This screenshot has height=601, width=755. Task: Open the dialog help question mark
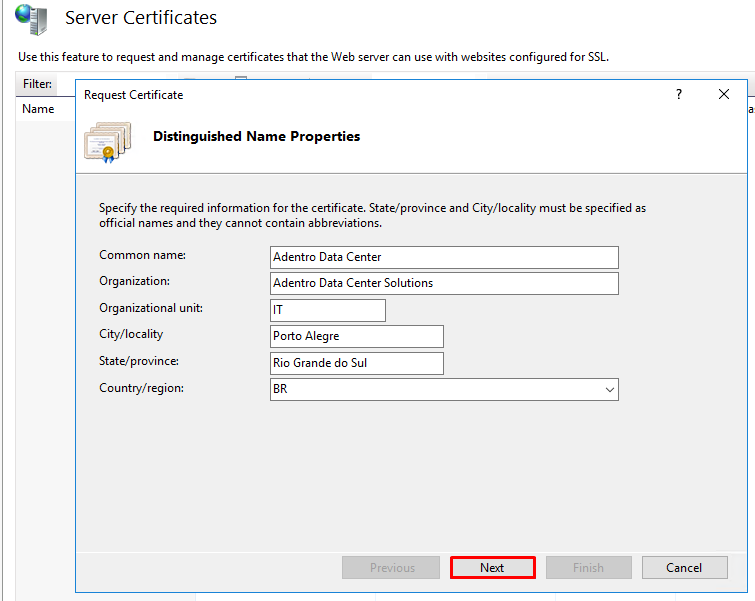click(x=679, y=94)
